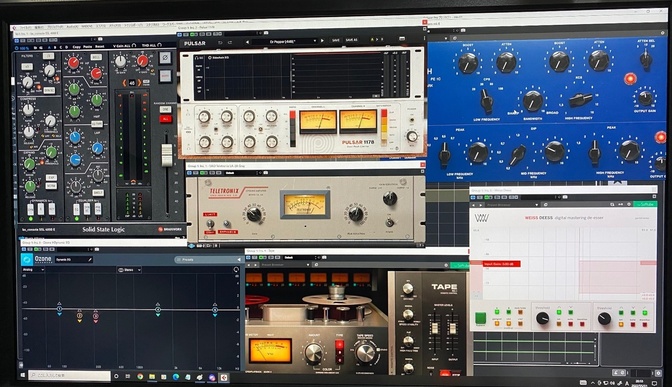Open the Tape plugin preset browser dropdown
The image size is (672, 387).
coord(285,265)
